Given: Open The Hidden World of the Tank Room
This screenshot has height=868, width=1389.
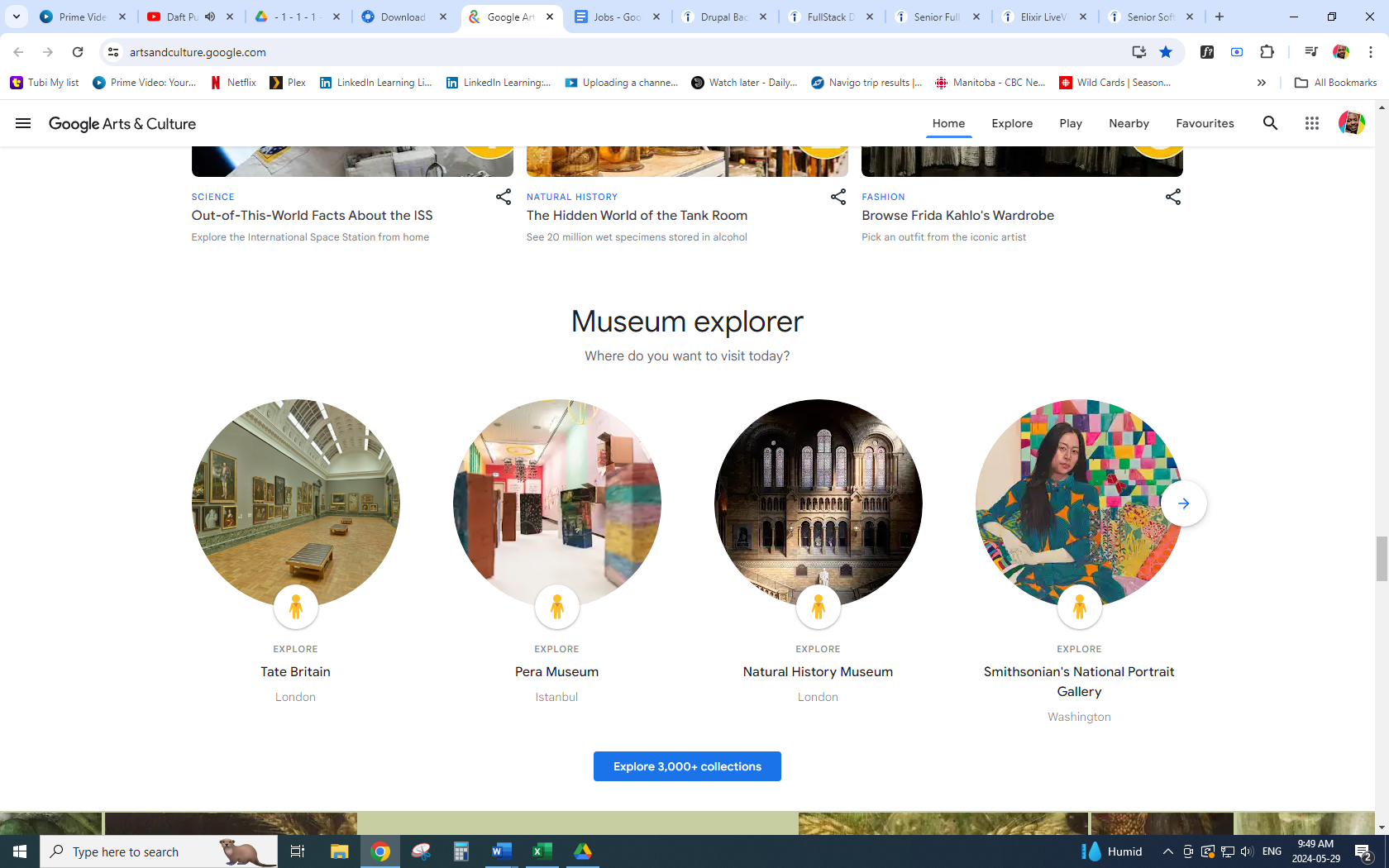Looking at the screenshot, I should pos(637,216).
